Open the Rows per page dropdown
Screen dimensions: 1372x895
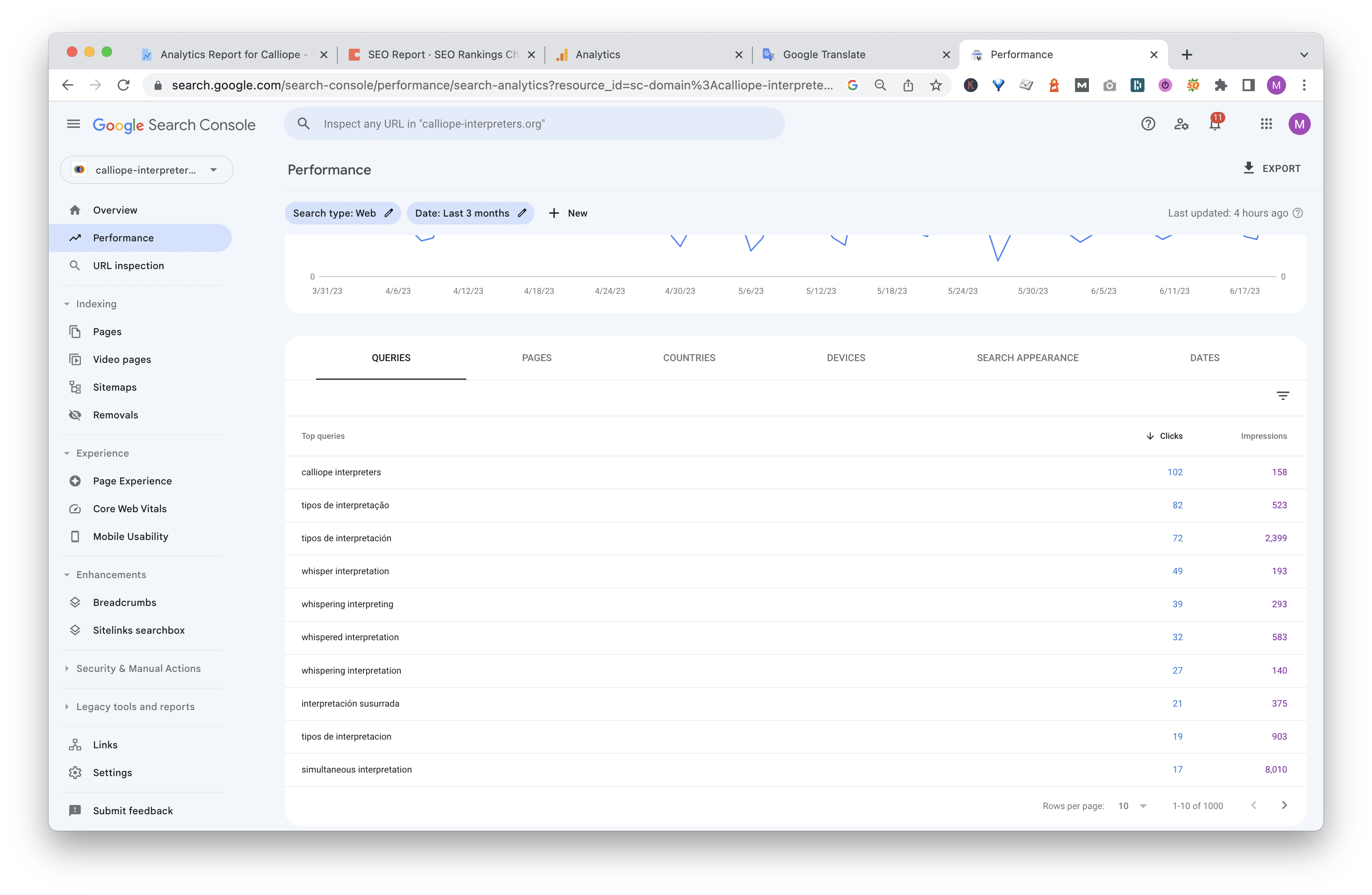[x=1132, y=806]
